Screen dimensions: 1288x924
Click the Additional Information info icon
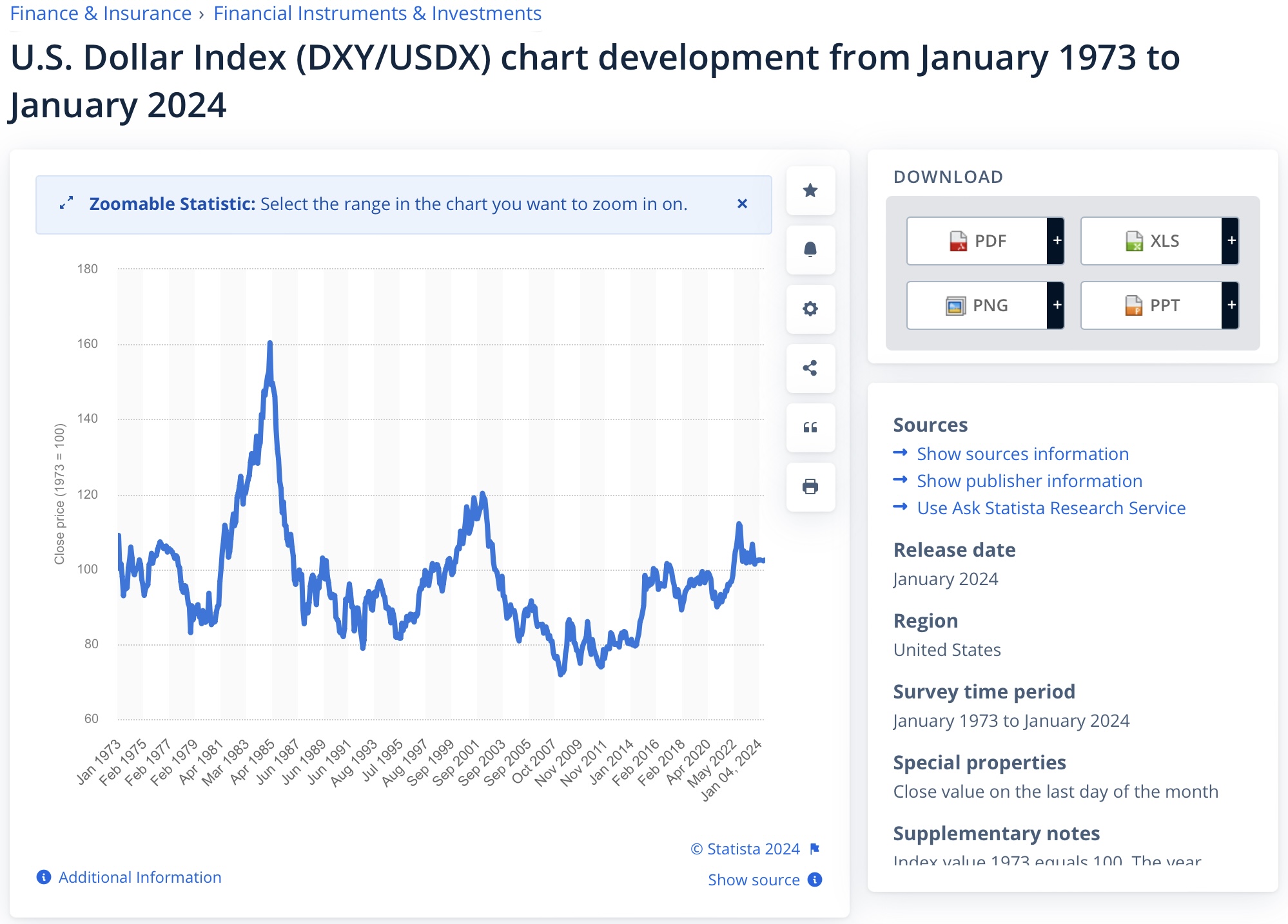tap(44, 877)
